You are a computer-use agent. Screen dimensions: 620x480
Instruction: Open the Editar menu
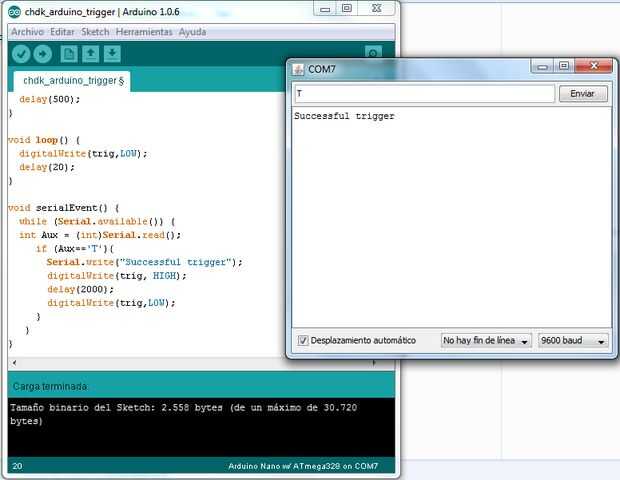point(62,32)
